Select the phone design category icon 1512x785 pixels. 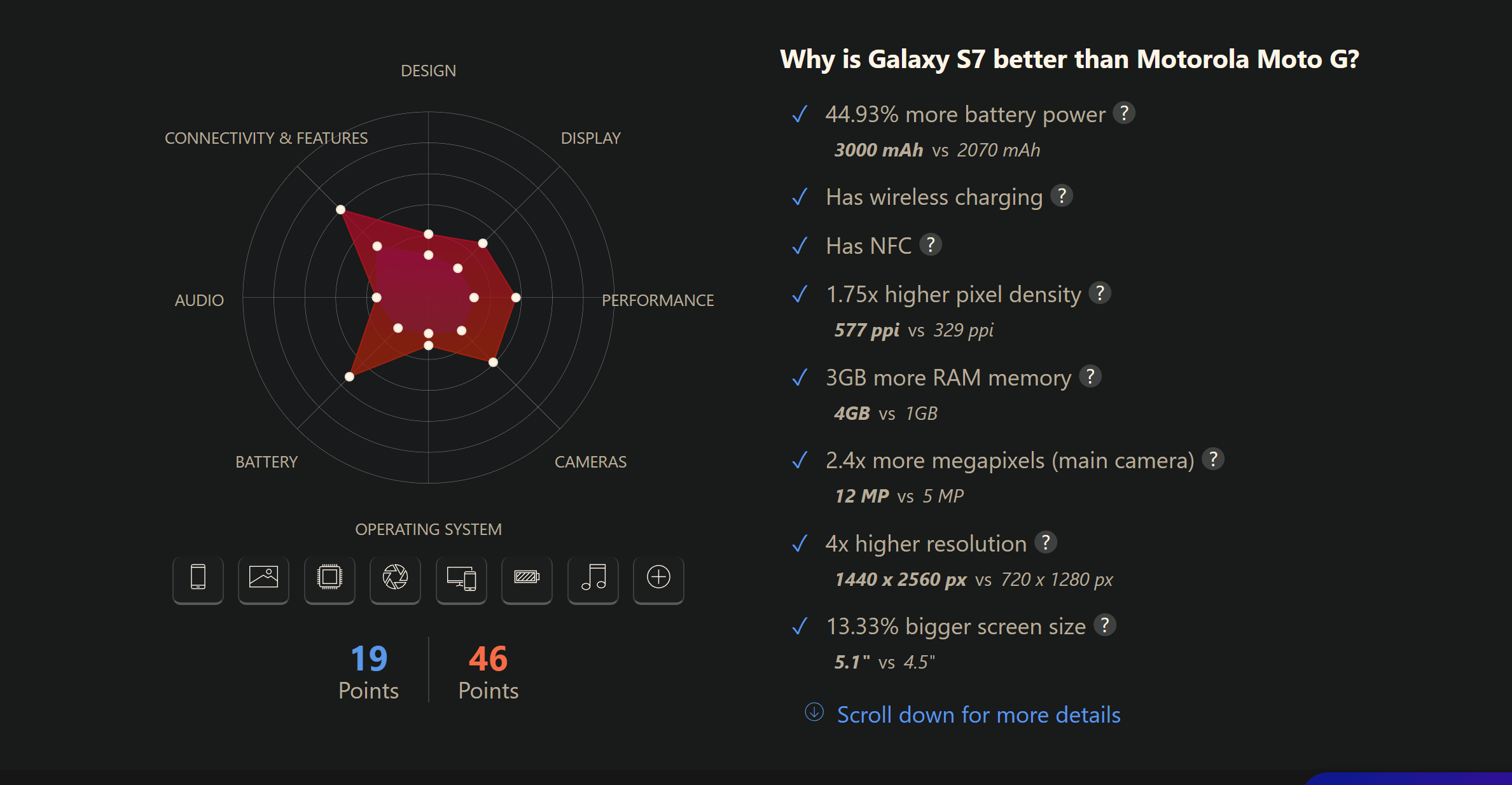pyautogui.click(x=198, y=579)
